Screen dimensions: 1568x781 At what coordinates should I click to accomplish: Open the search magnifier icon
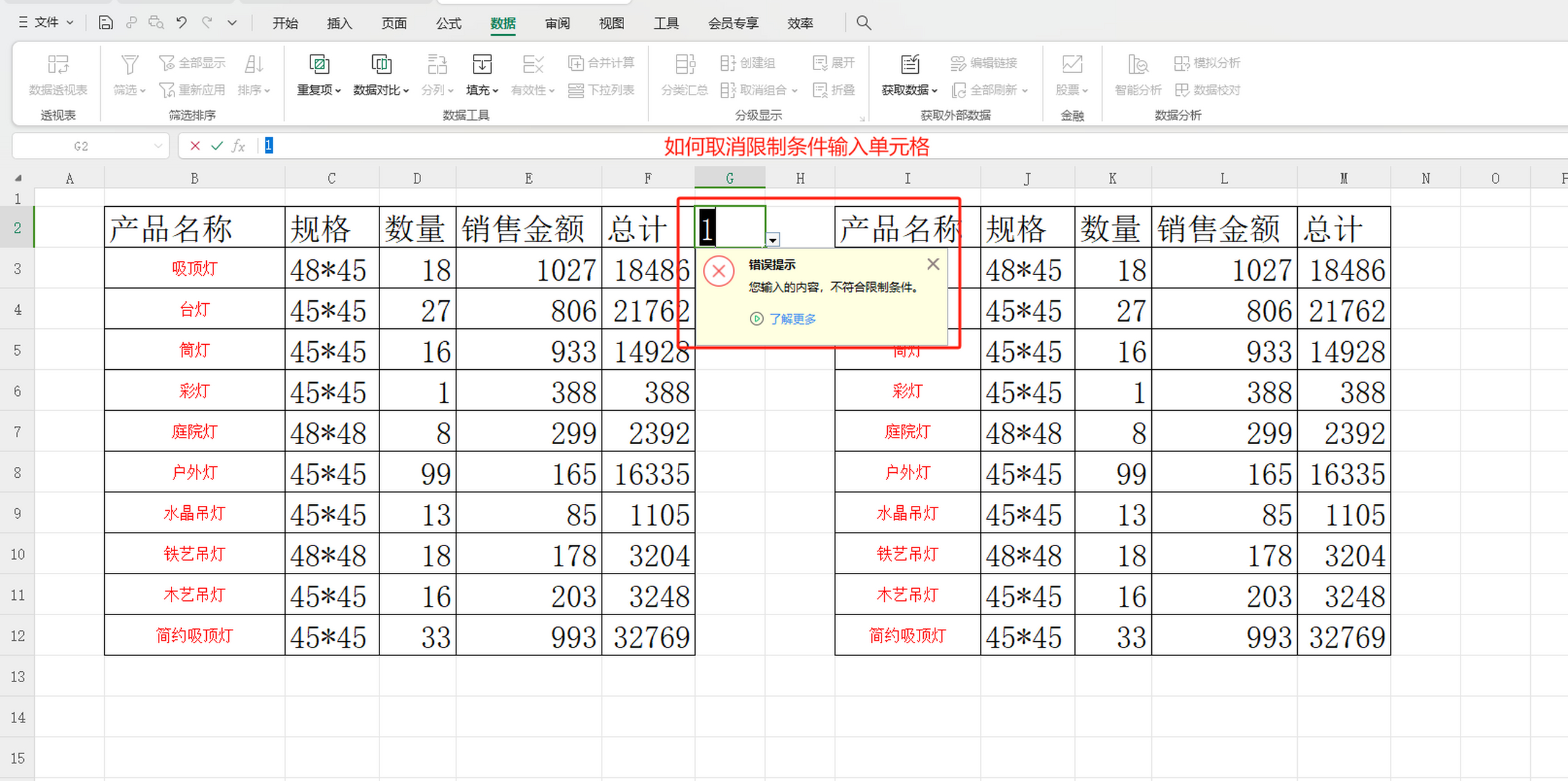863,23
